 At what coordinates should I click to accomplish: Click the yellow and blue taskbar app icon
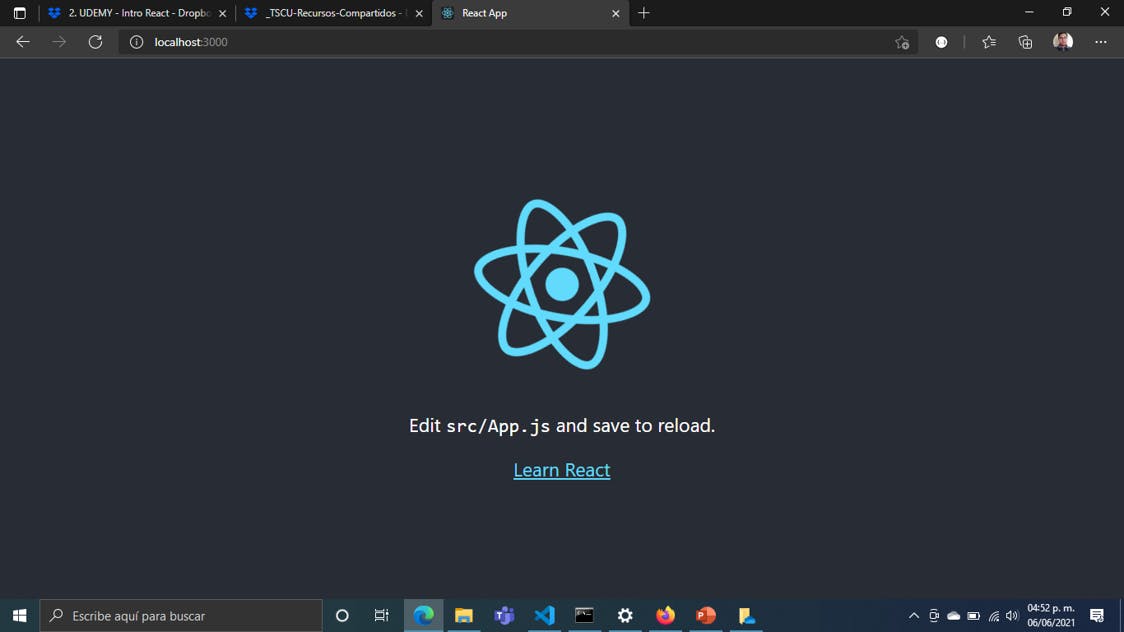[746, 616]
